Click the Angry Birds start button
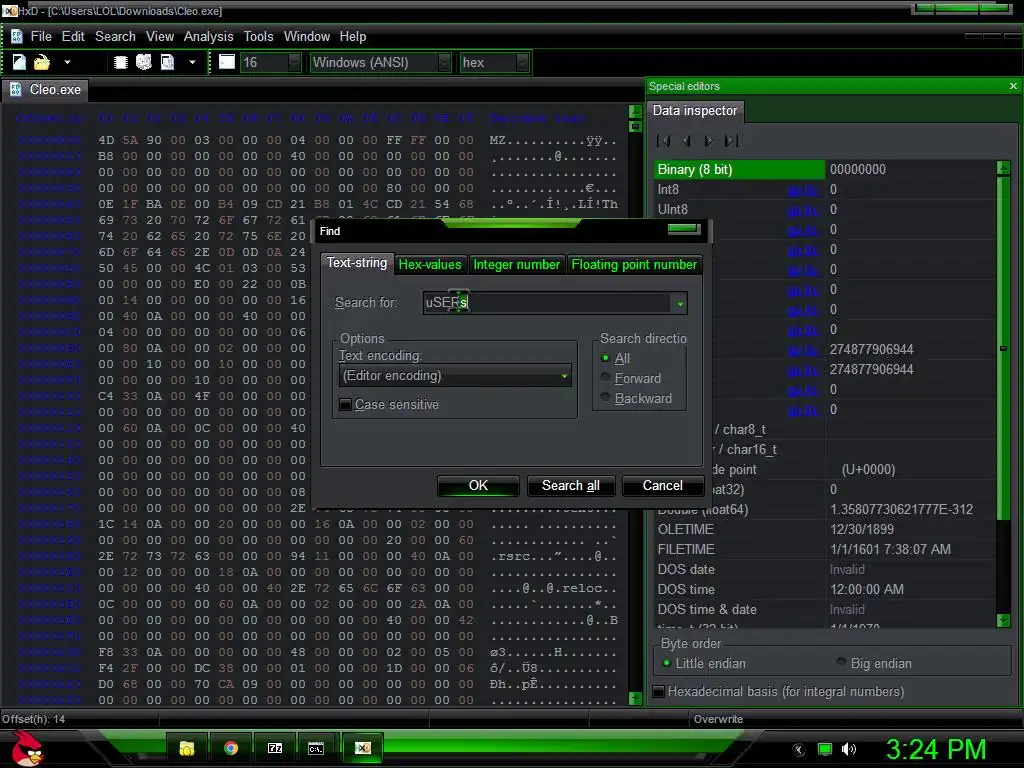 pyautogui.click(x=26, y=748)
